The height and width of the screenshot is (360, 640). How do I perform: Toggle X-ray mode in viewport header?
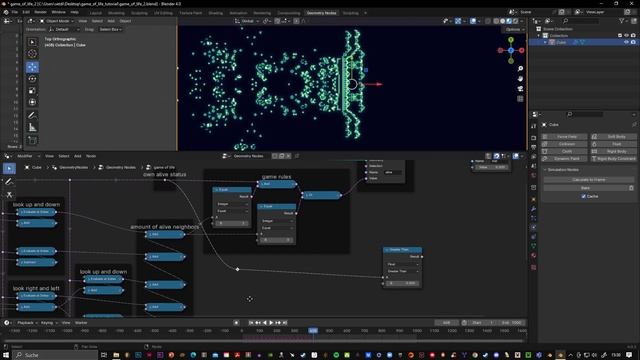coord(488,21)
